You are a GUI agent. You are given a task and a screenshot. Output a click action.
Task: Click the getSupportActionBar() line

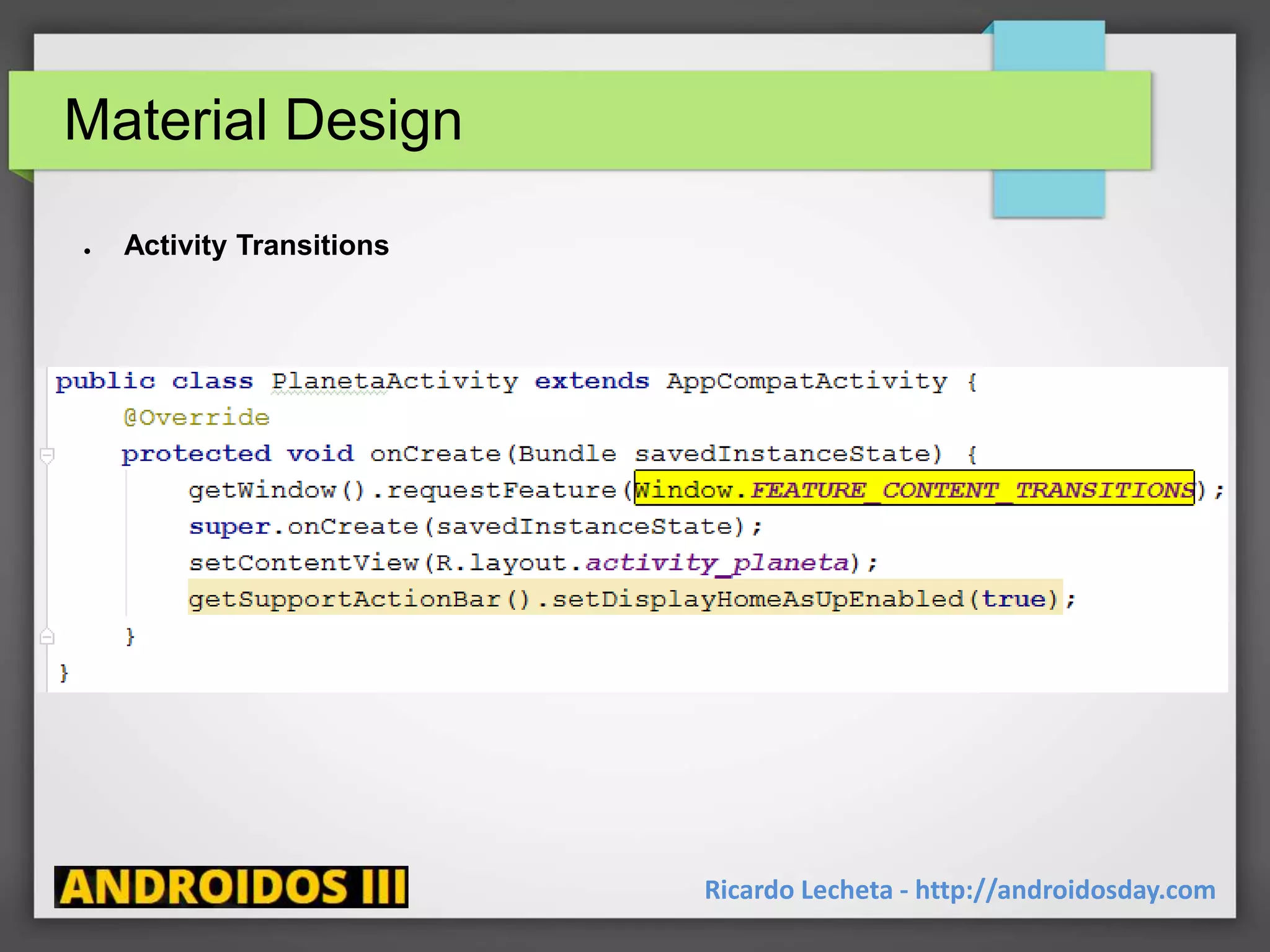point(632,599)
